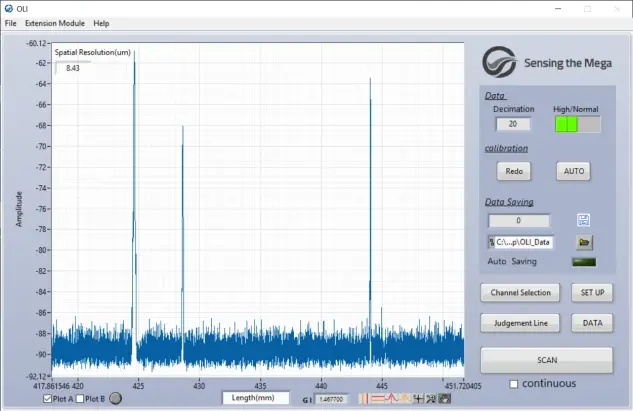This screenshot has width=633, height=411.
Task: Toggle the Auto Saving indicator
Action: click(x=583, y=262)
